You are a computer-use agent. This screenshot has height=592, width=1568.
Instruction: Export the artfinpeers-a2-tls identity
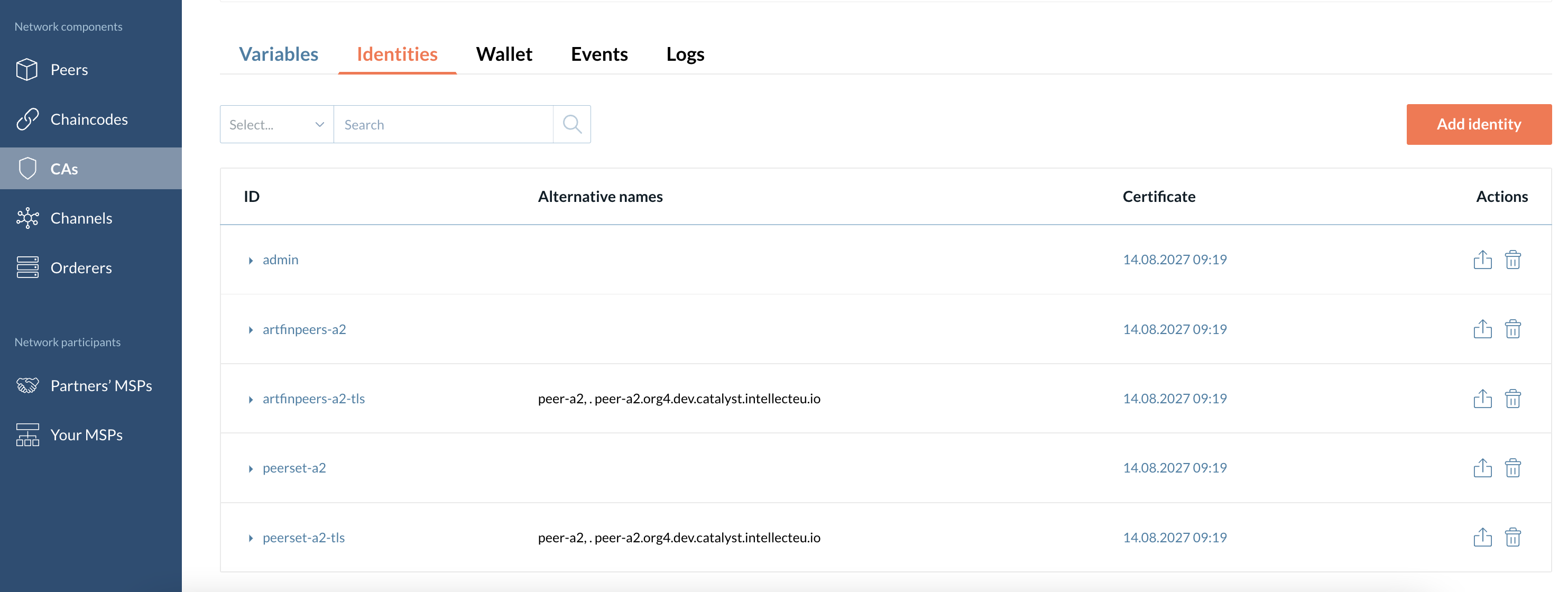(x=1482, y=399)
